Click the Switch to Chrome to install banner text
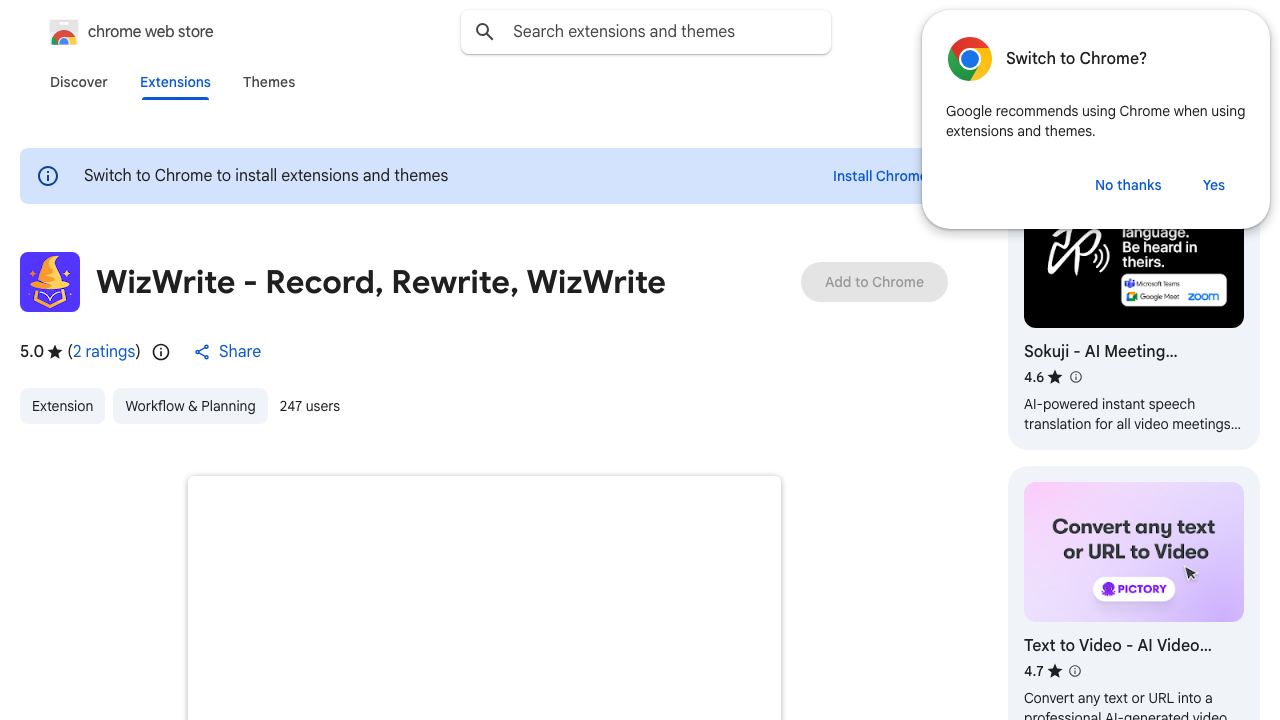 pos(266,176)
